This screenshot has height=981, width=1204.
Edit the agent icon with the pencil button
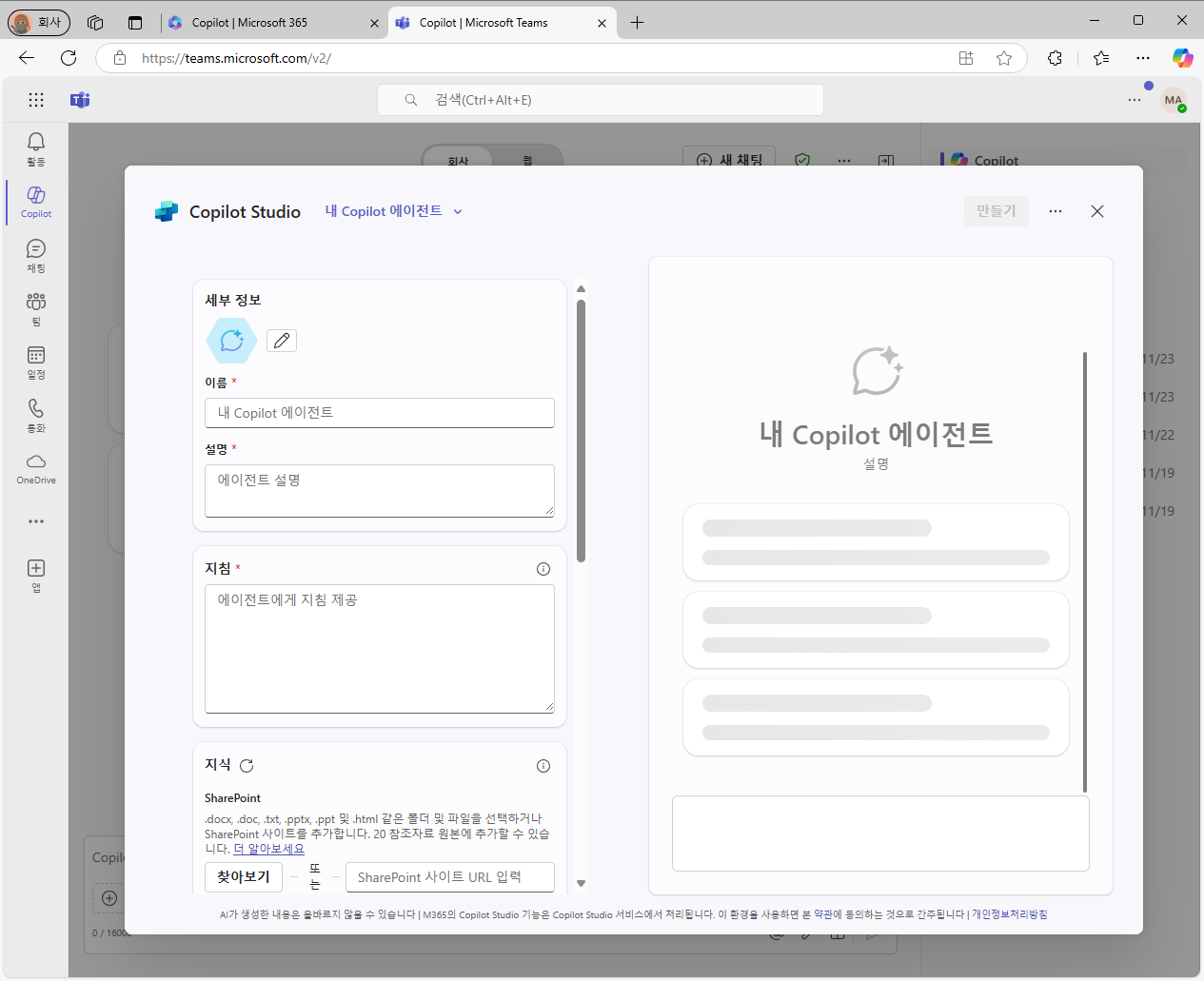[282, 341]
